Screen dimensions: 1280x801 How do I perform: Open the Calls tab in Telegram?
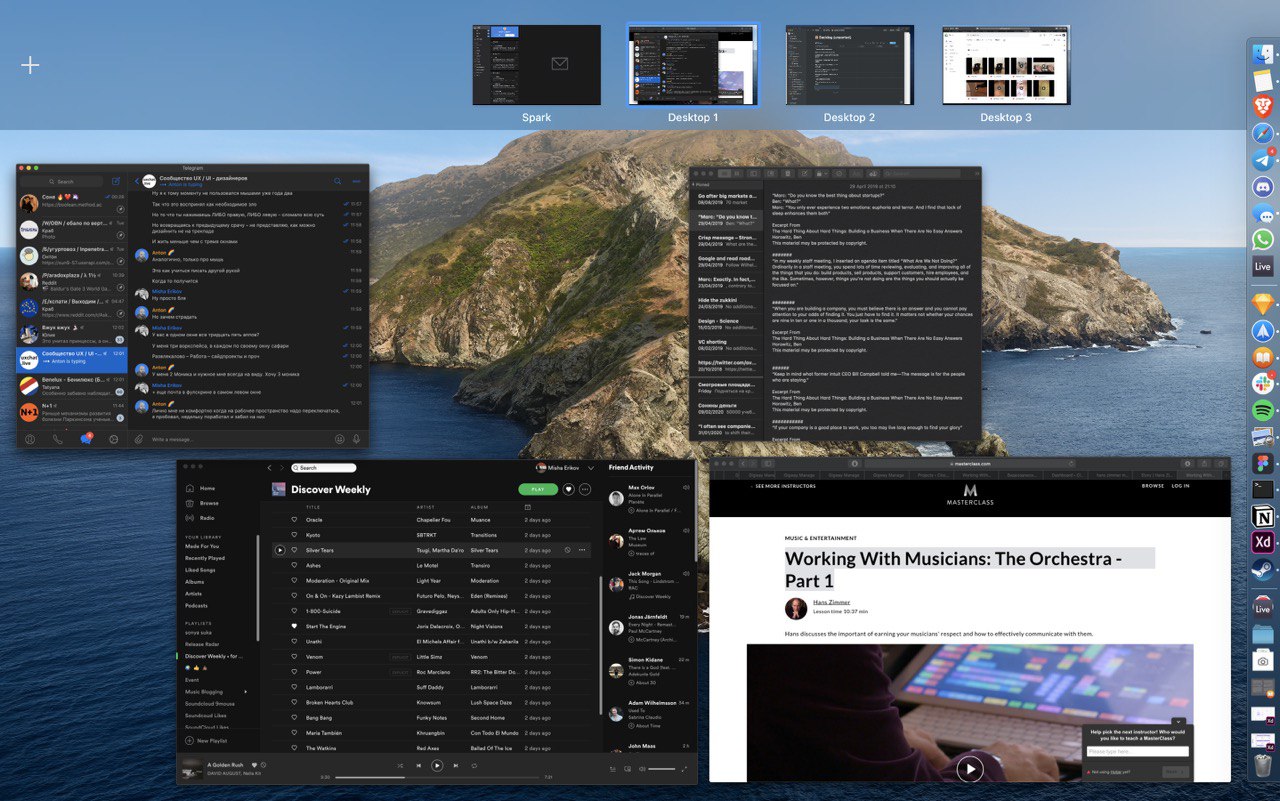point(57,439)
